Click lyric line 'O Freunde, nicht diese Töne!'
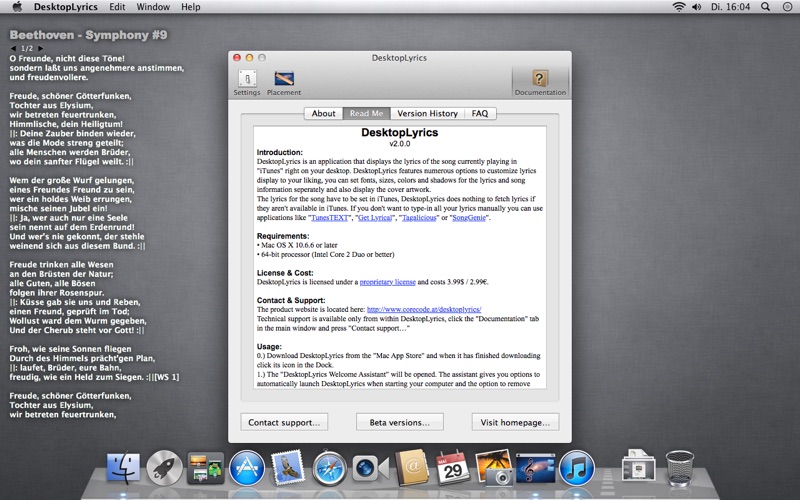 coord(67,59)
